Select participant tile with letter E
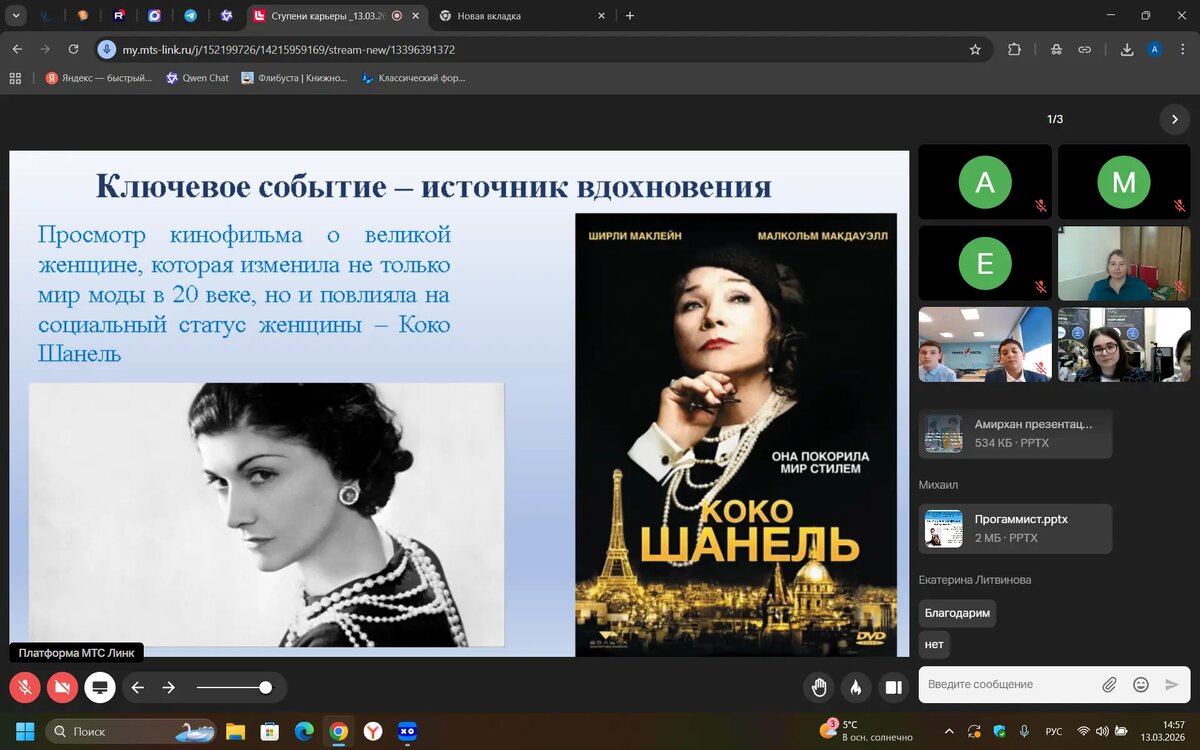The height and width of the screenshot is (750, 1200). pyautogui.click(x=985, y=263)
